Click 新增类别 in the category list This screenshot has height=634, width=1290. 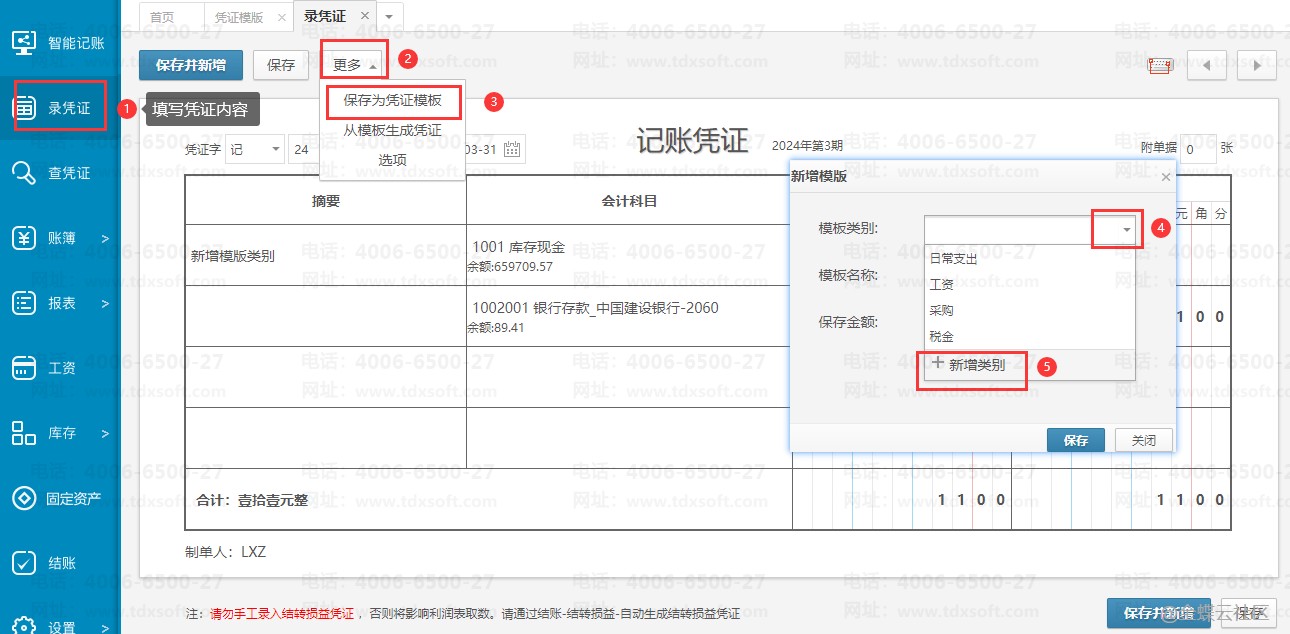tap(969, 365)
